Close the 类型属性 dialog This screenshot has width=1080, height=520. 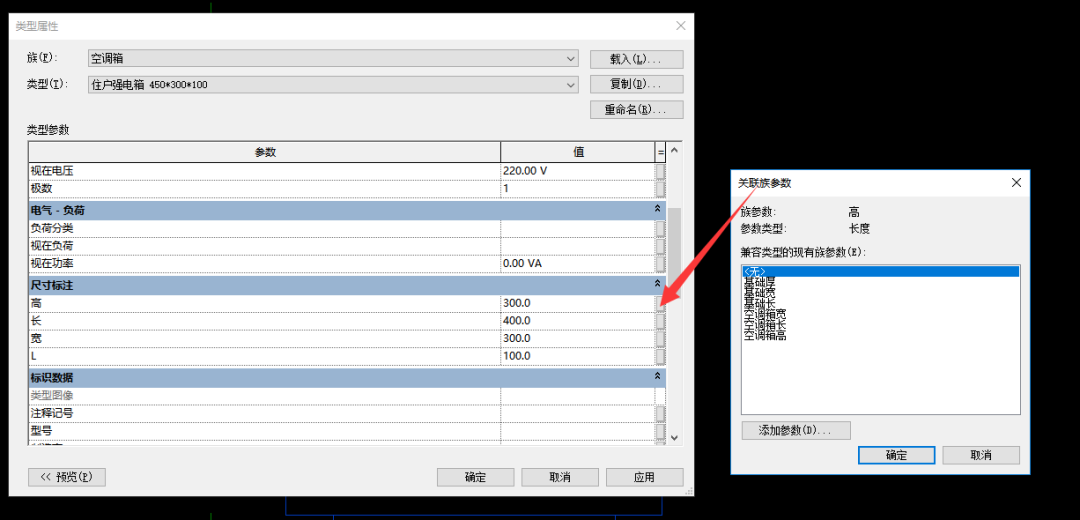[681, 26]
